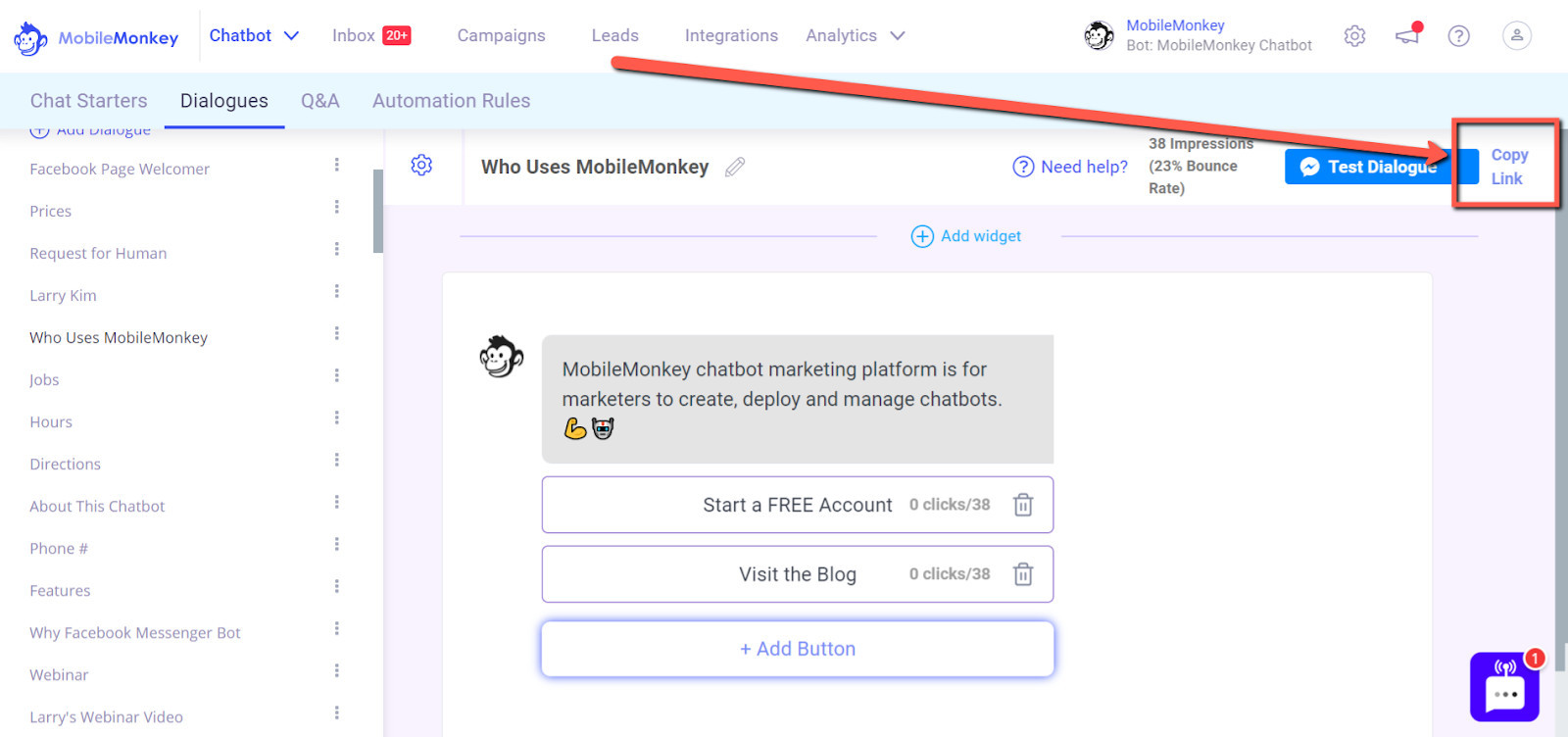Viewport: 1568px width, 737px height.
Task: Click the announcements megaphone icon
Action: 1408,35
